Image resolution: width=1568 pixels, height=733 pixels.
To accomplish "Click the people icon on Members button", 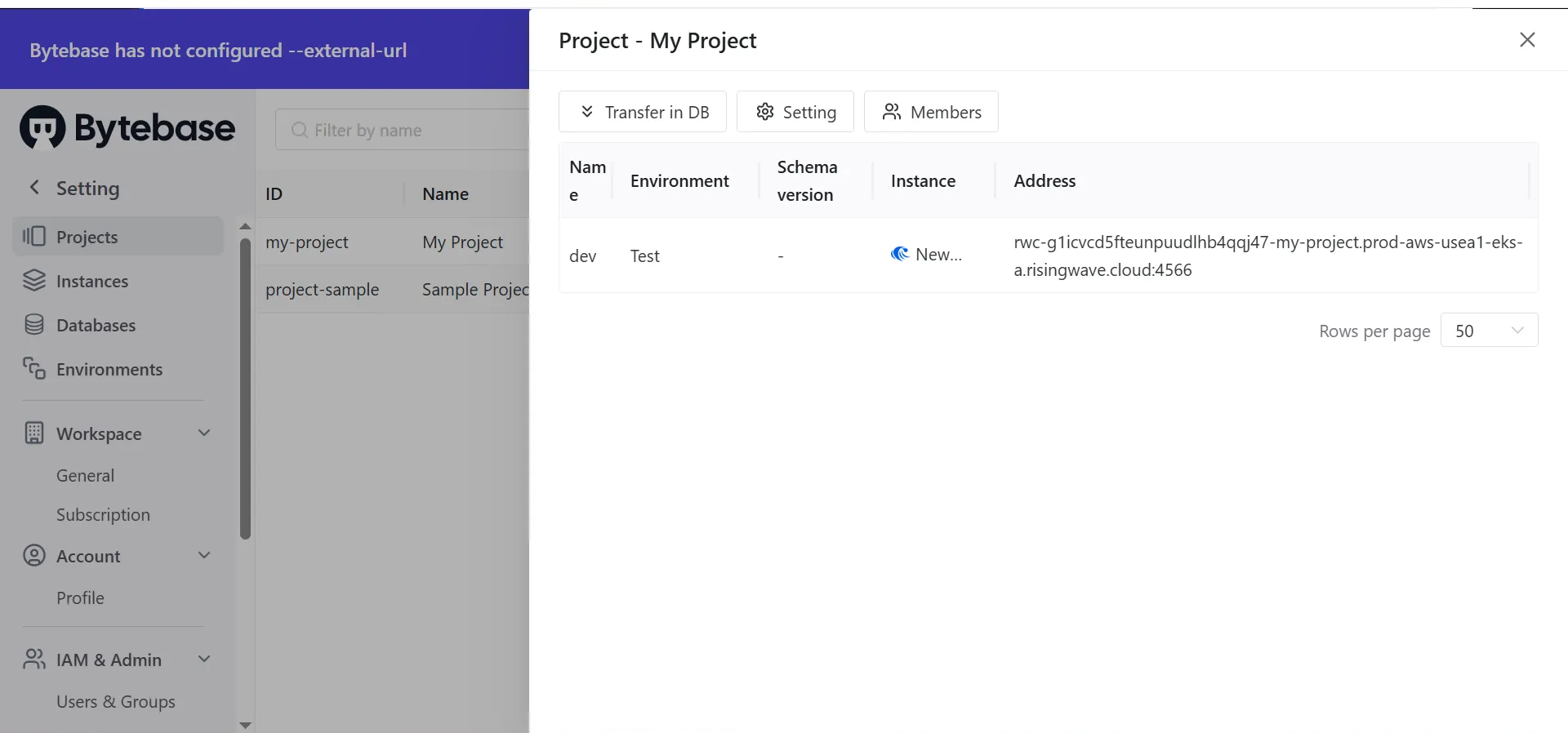I will coord(892,112).
